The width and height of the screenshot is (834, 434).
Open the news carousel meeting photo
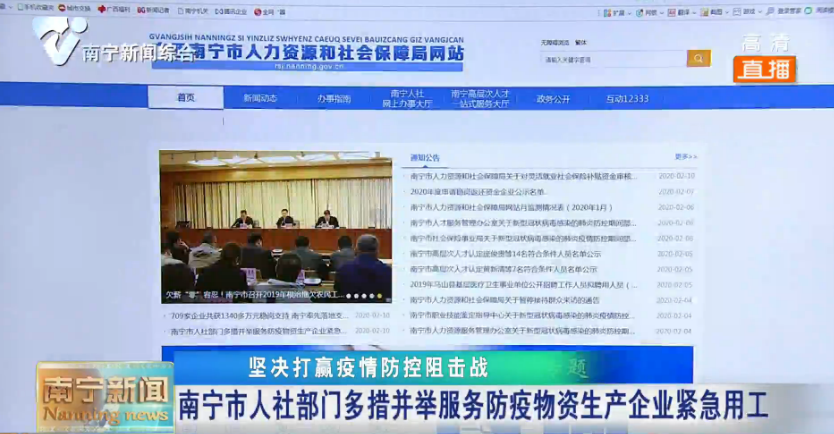[276, 227]
